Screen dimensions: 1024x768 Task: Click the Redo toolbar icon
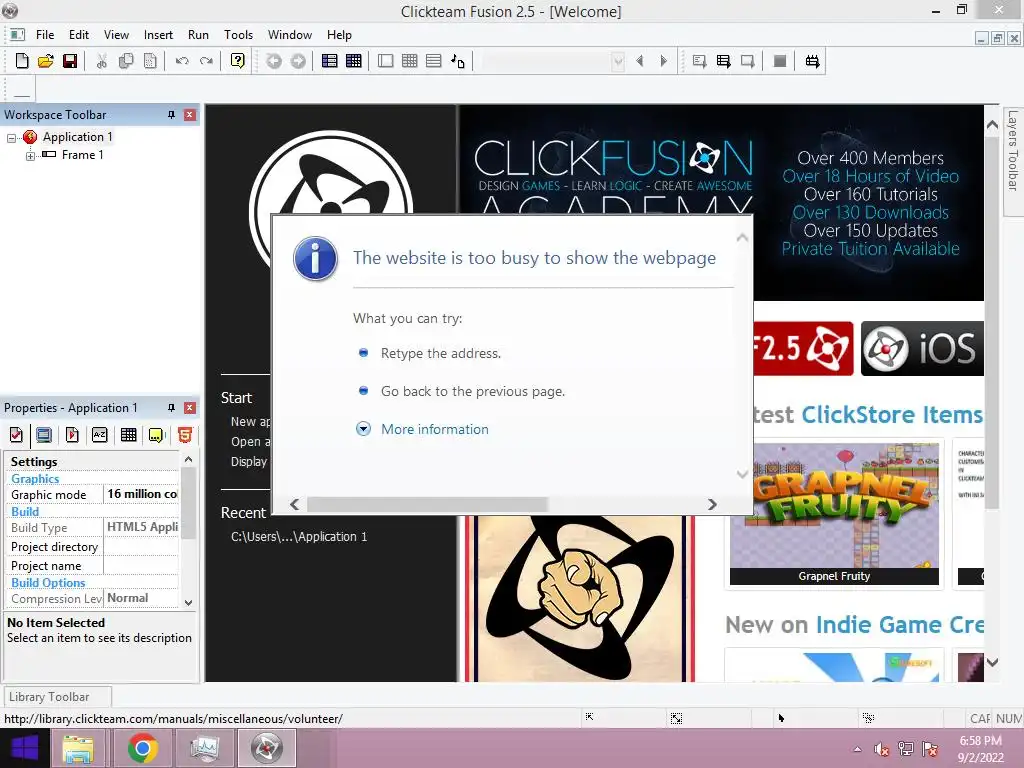click(206, 61)
